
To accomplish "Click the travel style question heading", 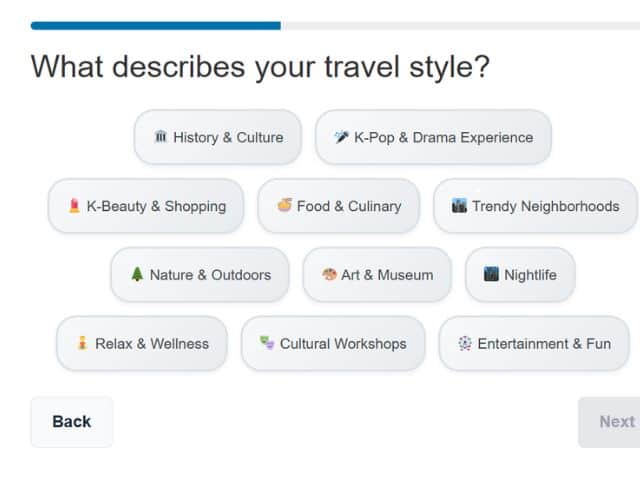I will pos(260,67).
